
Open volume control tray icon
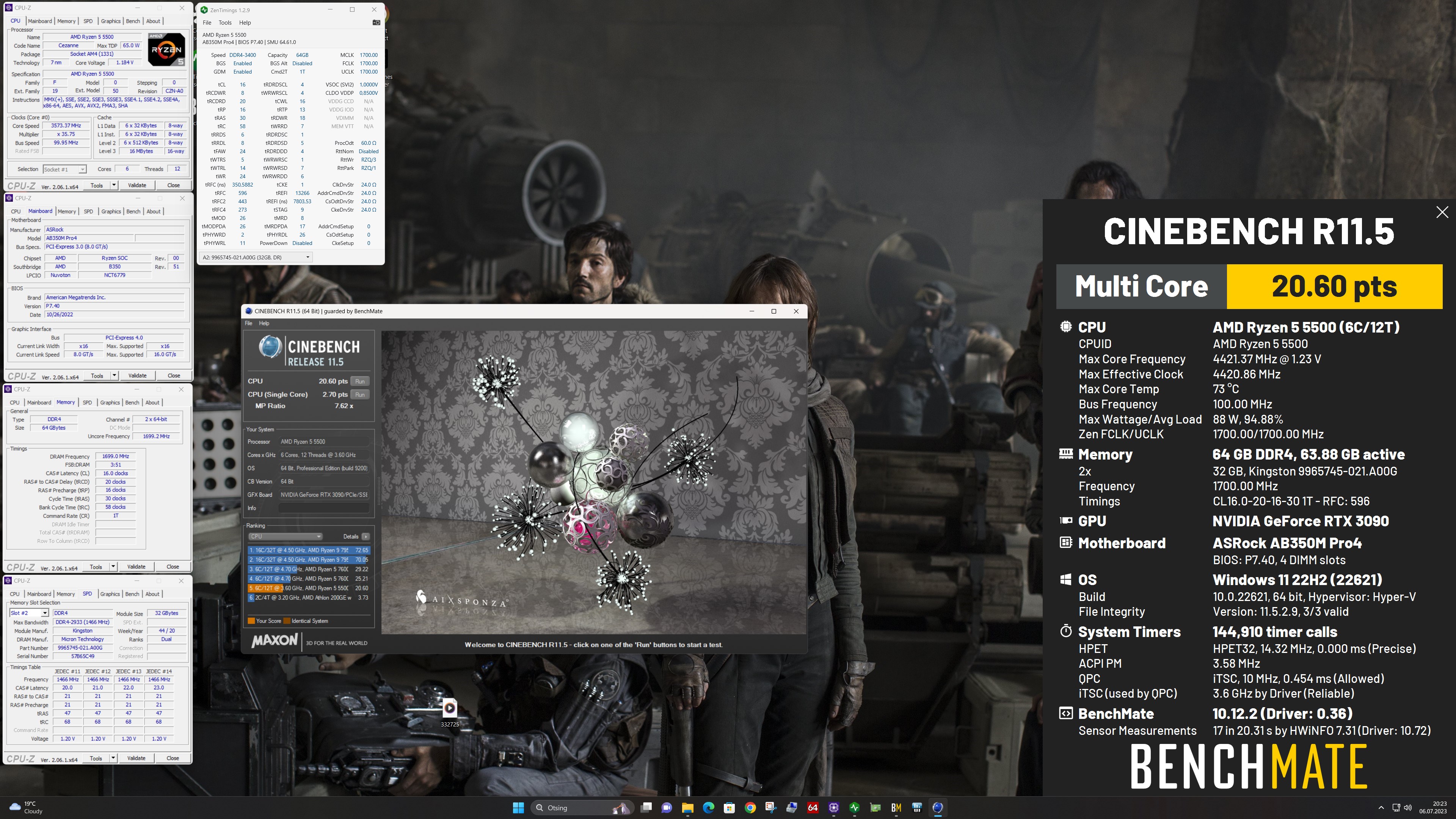pyautogui.click(x=1408, y=808)
